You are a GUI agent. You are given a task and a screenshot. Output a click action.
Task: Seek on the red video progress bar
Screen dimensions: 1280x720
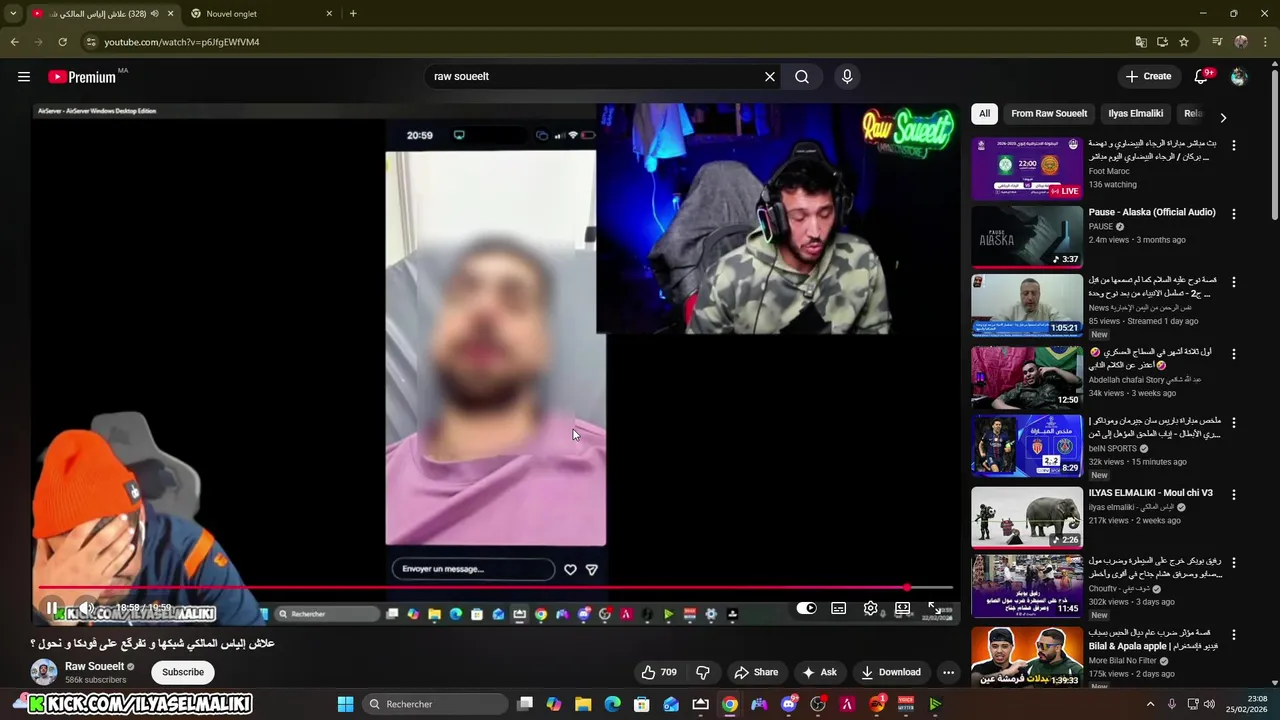click(495, 588)
